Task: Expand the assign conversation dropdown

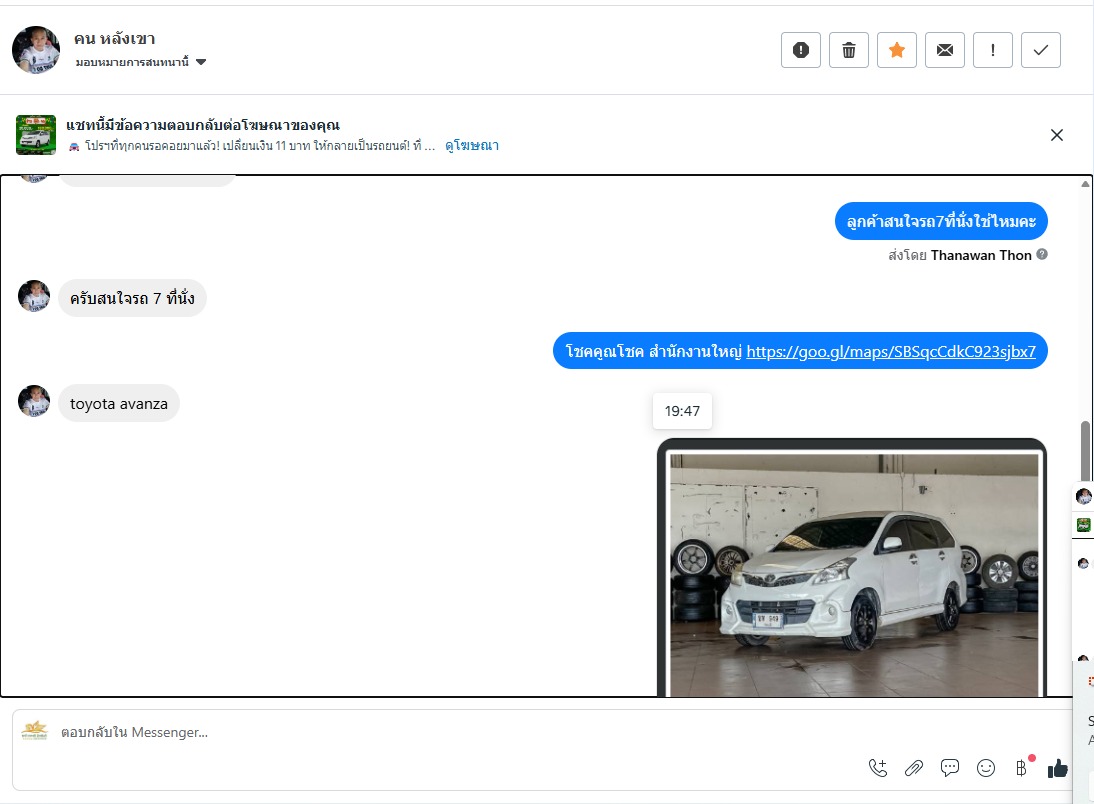Action: tap(201, 62)
